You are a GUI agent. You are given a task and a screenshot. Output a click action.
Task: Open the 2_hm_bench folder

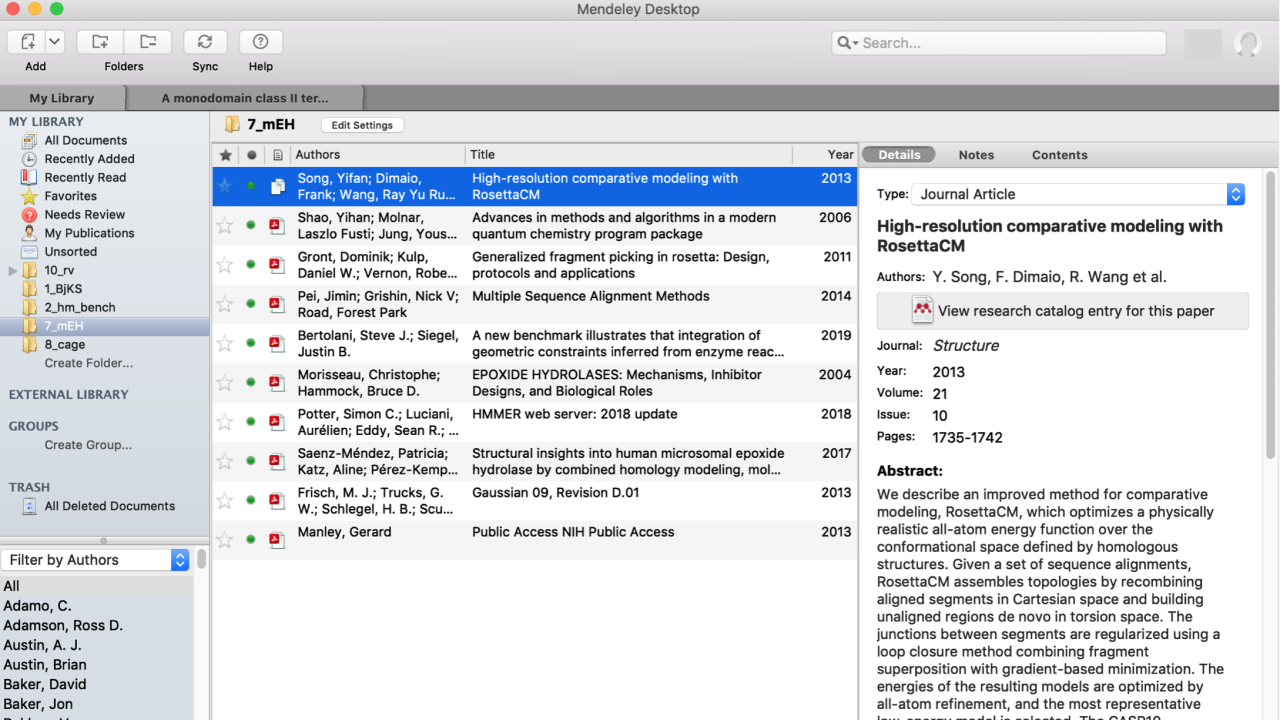pyautogui.click(x=79, y=307)
